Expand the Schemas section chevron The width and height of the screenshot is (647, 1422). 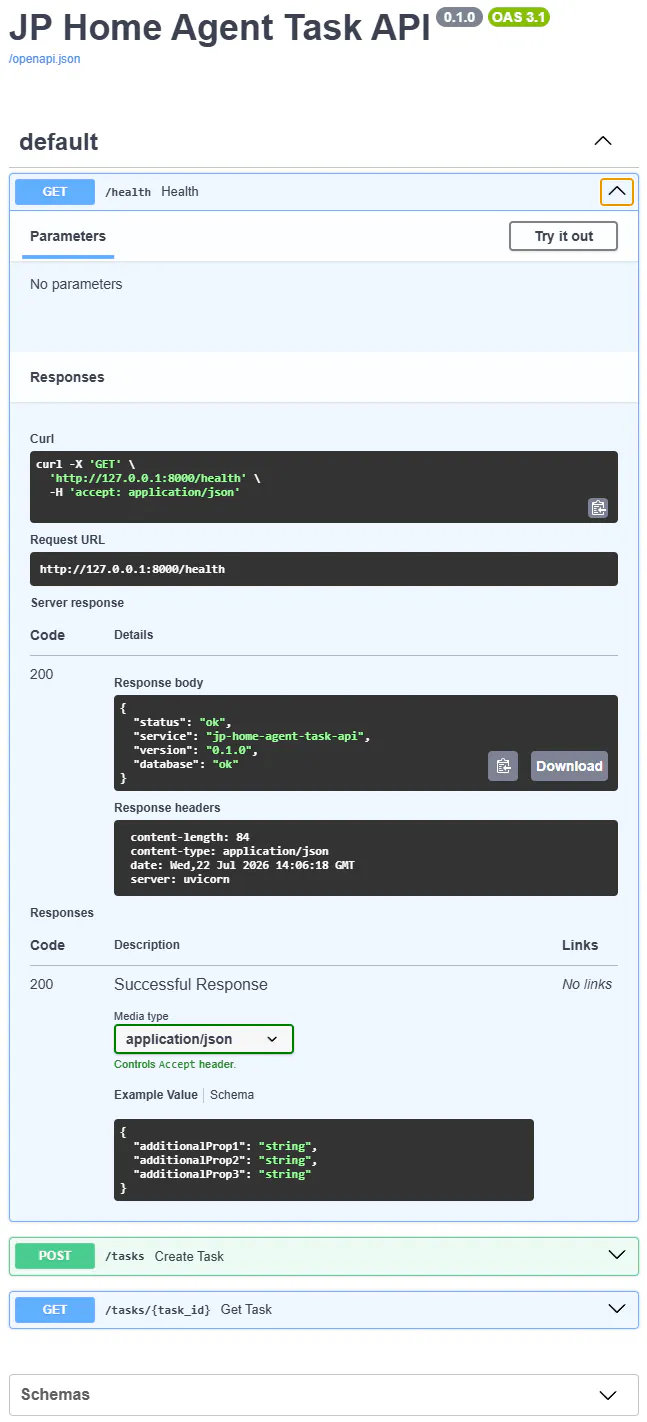tap(608, 1395)
